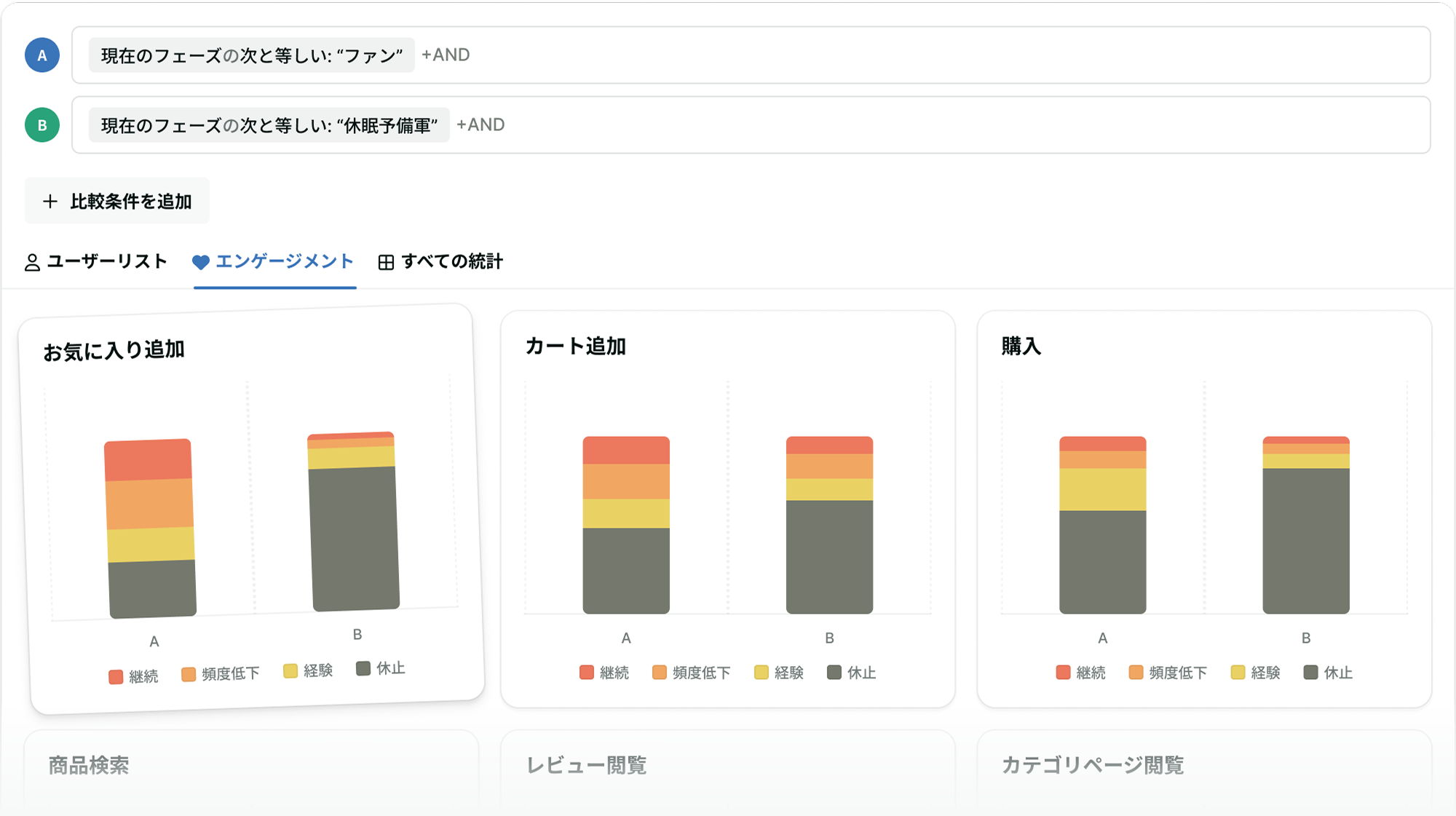This screenshot has width=1456, height=816.
Task: Click the blue A condition badge
Action: 41,55
